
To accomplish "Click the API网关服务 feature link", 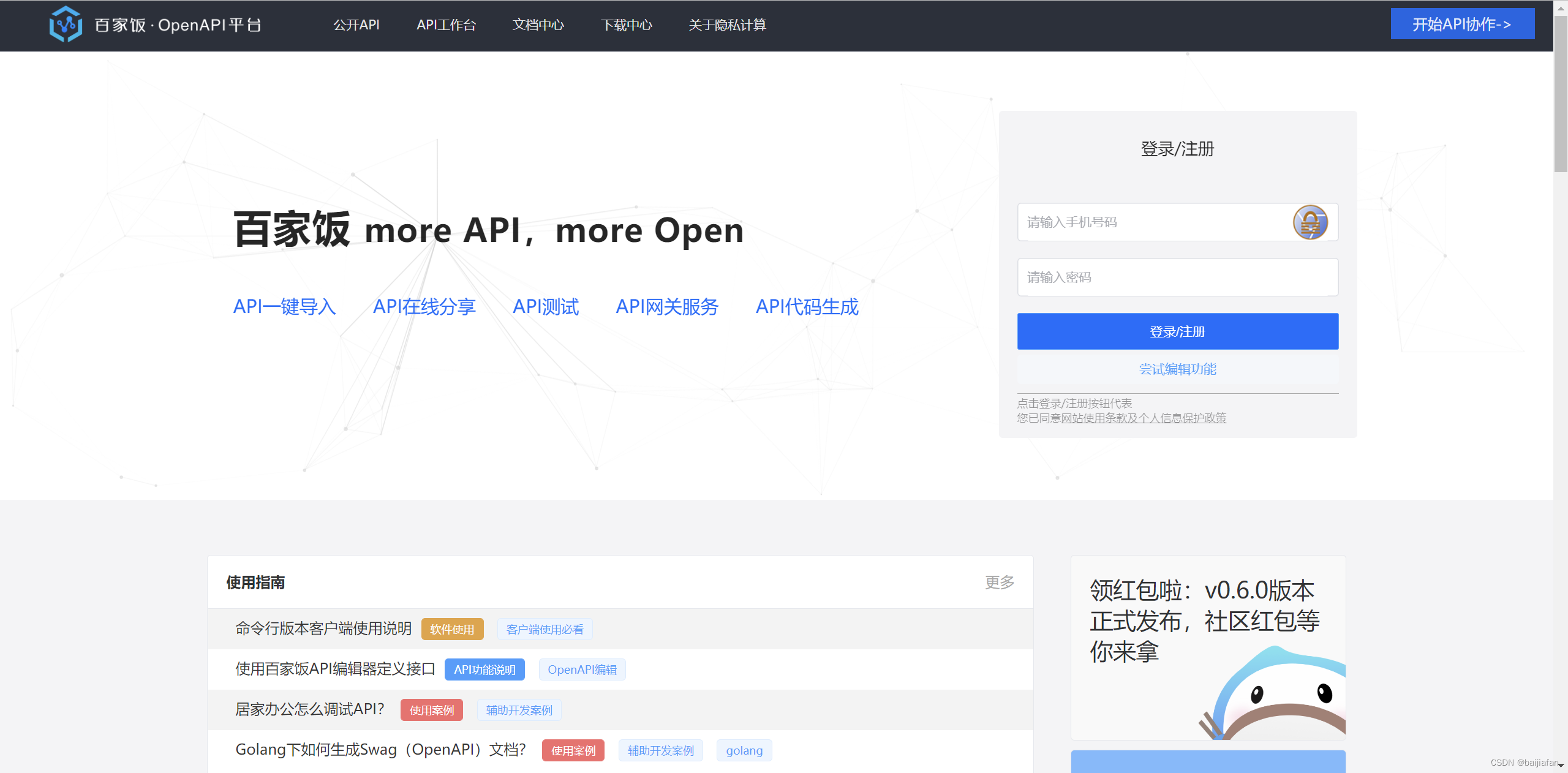I will (x=667, y=307).
